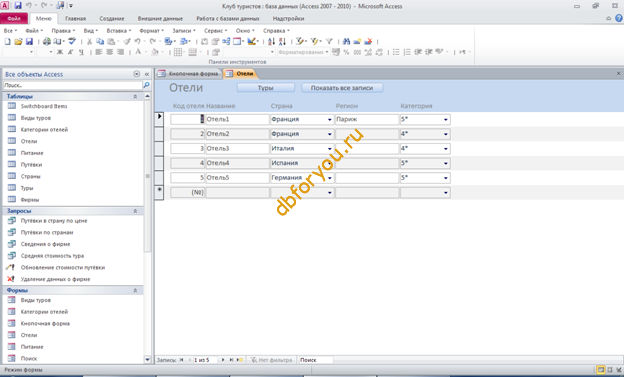The height and width of the screenshot is (377, 624).
Task: Click the gridlines icon in formatting toolbar
Action: click(x=178, y=52)
